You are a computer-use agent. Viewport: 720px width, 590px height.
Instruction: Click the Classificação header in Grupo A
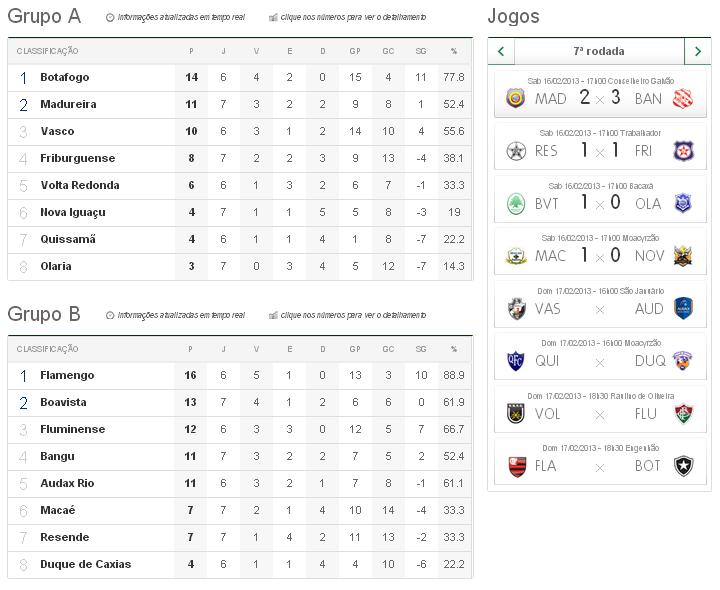[x=47, y=51]
